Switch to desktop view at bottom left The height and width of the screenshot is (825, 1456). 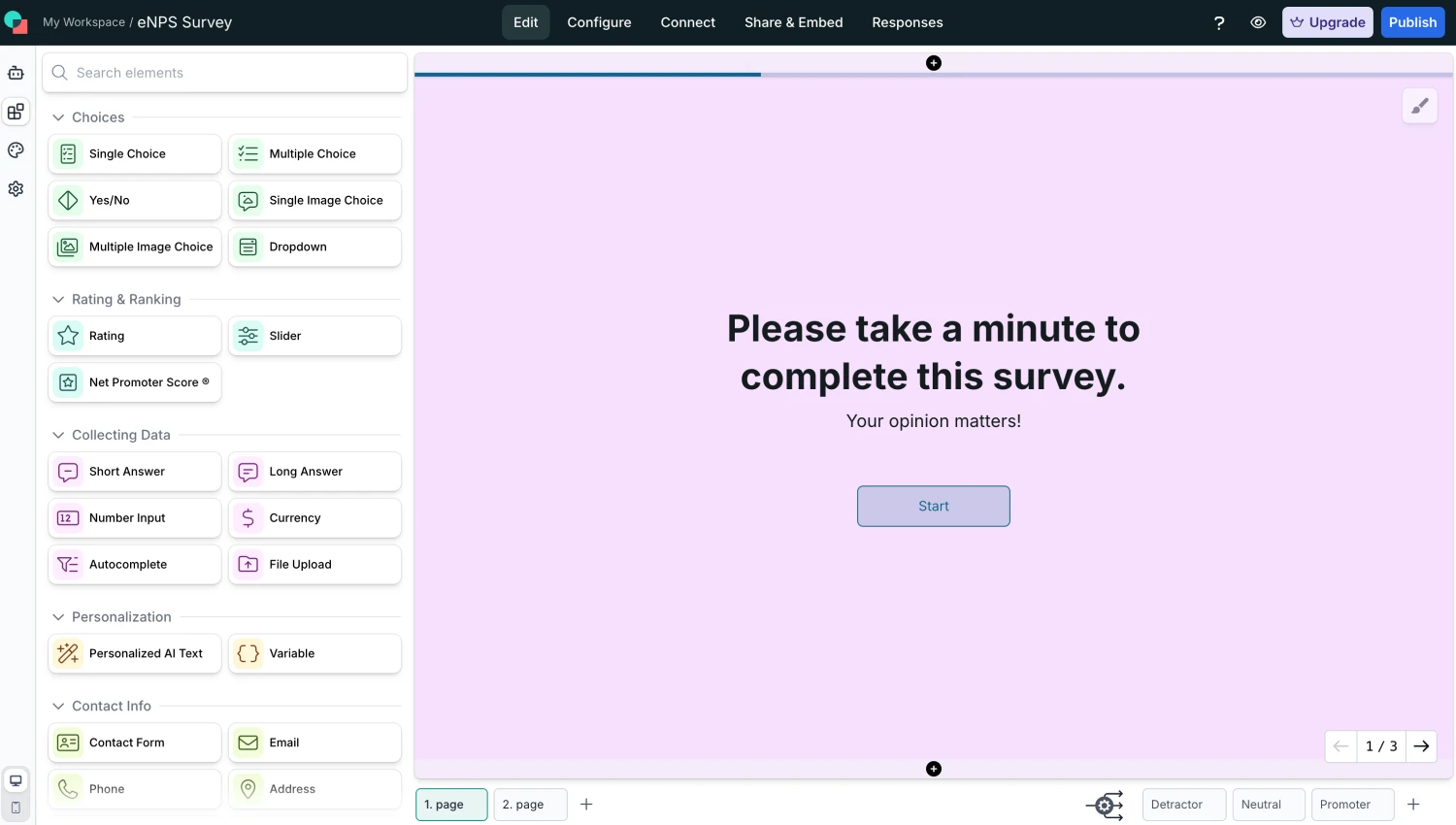(16, 780)
